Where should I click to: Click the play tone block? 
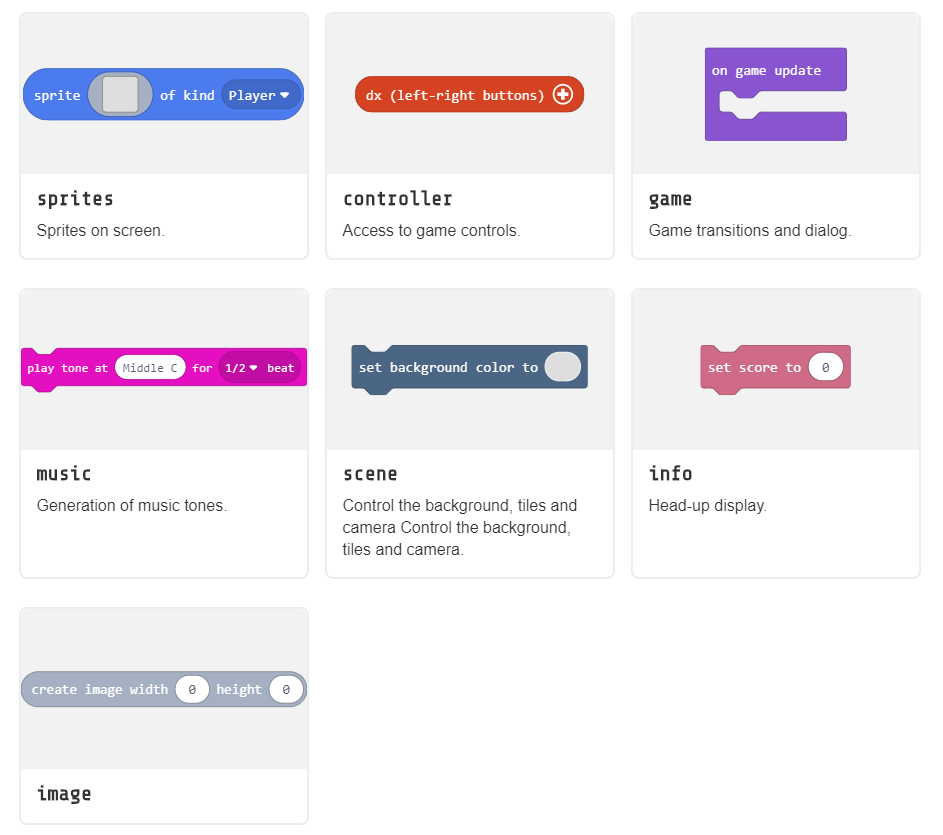point(164,369)
